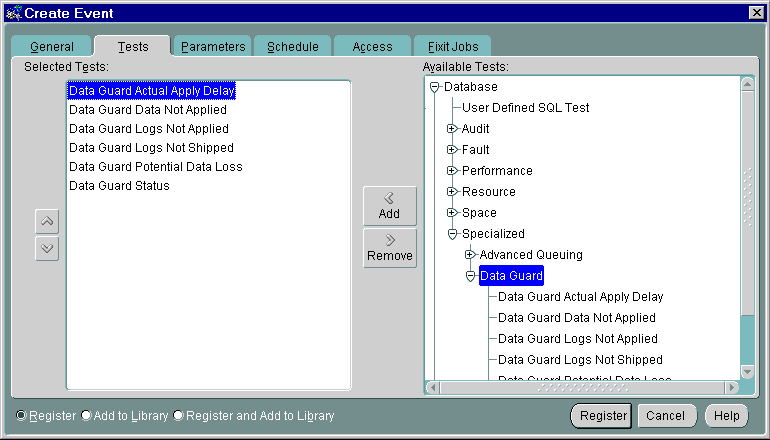The height and width of the screenshot is (440, 770).
Task: Expand the Space tree node
Action: coord(452,213)
